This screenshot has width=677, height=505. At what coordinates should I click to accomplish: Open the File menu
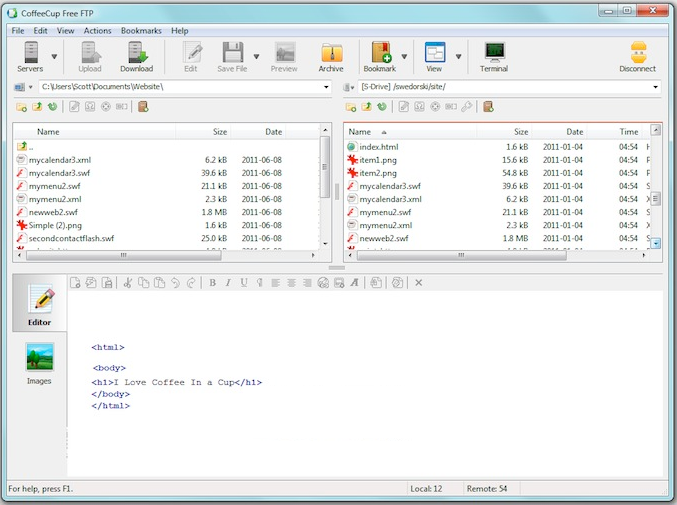[x=18, y=31]
